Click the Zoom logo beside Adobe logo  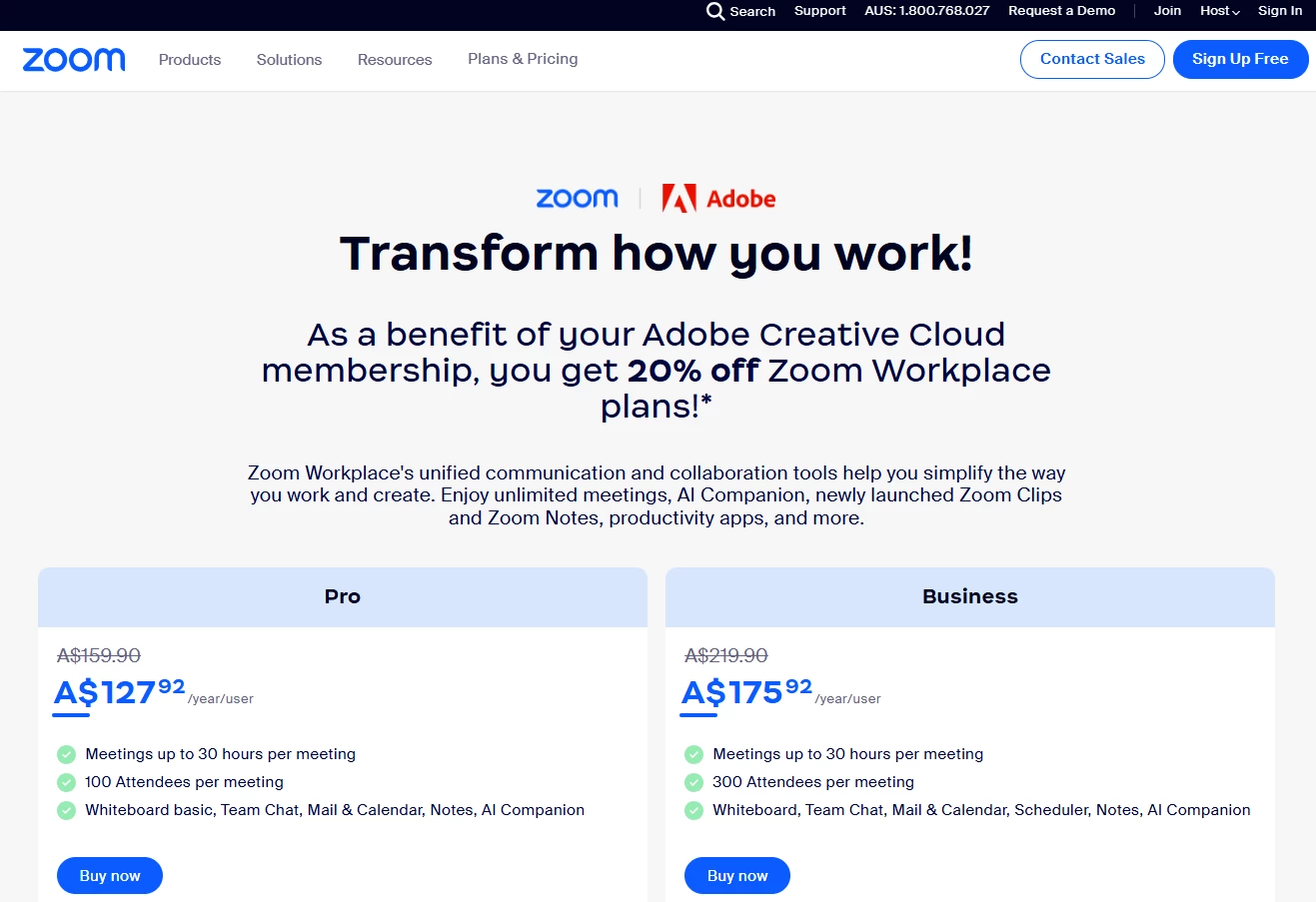point(578,198)
